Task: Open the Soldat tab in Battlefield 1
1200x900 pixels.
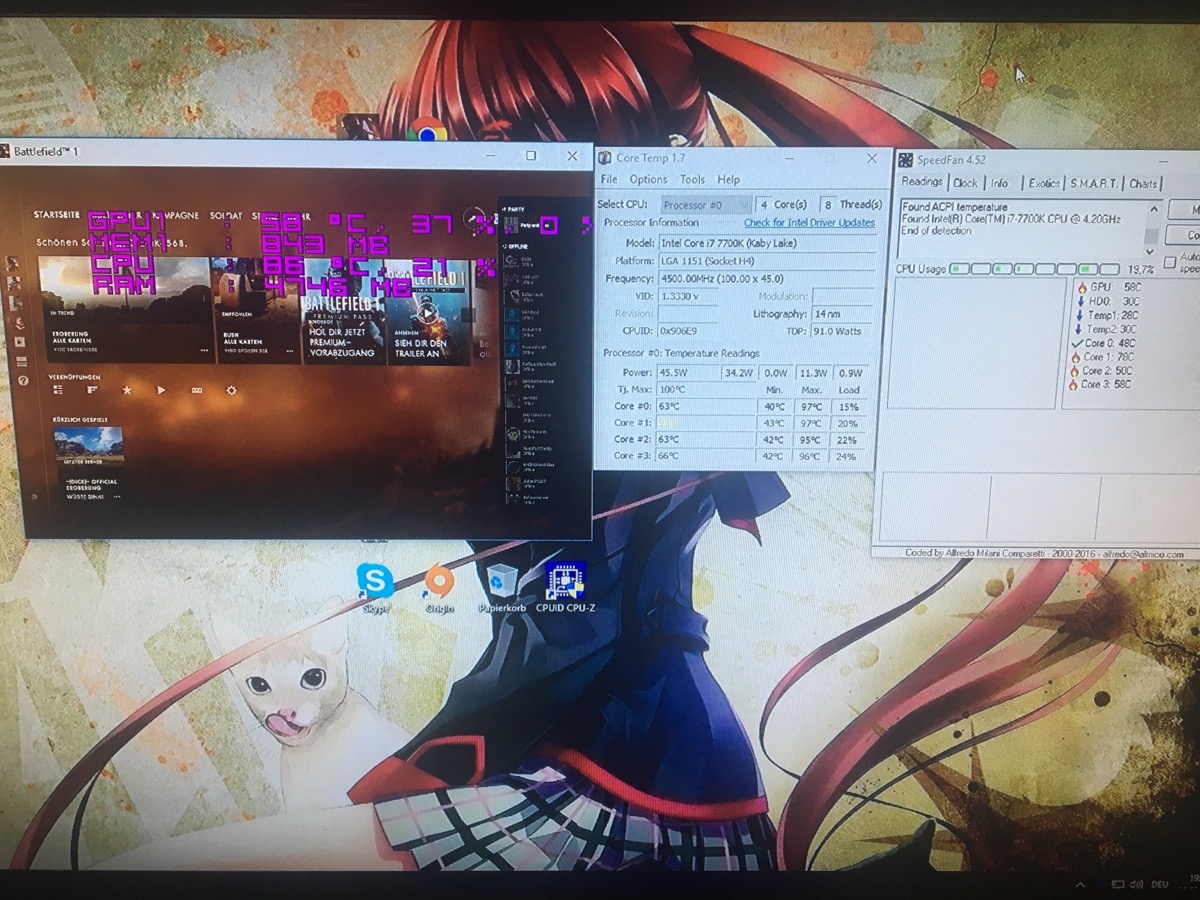Action: (225, 215)
